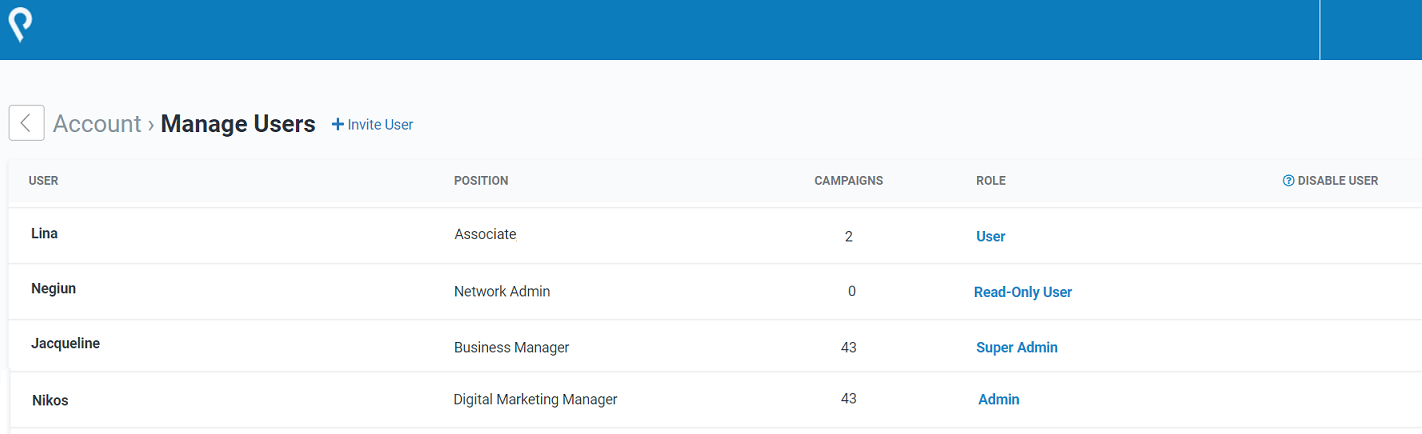Open Jacqueline's Super Admin role selector
The image size is (1422, 434).
[x=1017, y=348]
